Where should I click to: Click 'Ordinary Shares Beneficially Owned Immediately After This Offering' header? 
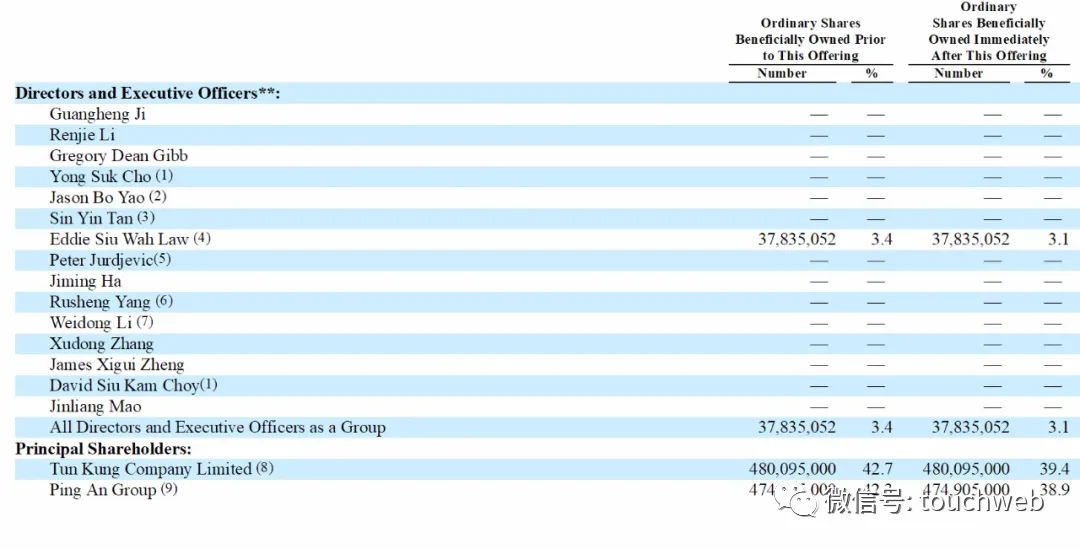988,31
